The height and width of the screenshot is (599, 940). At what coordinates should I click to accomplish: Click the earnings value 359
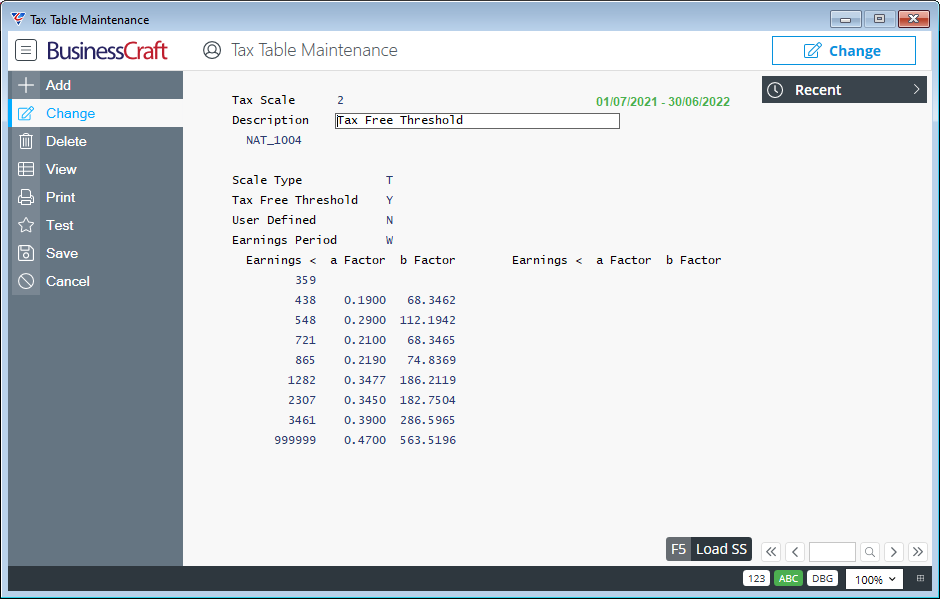305,280
